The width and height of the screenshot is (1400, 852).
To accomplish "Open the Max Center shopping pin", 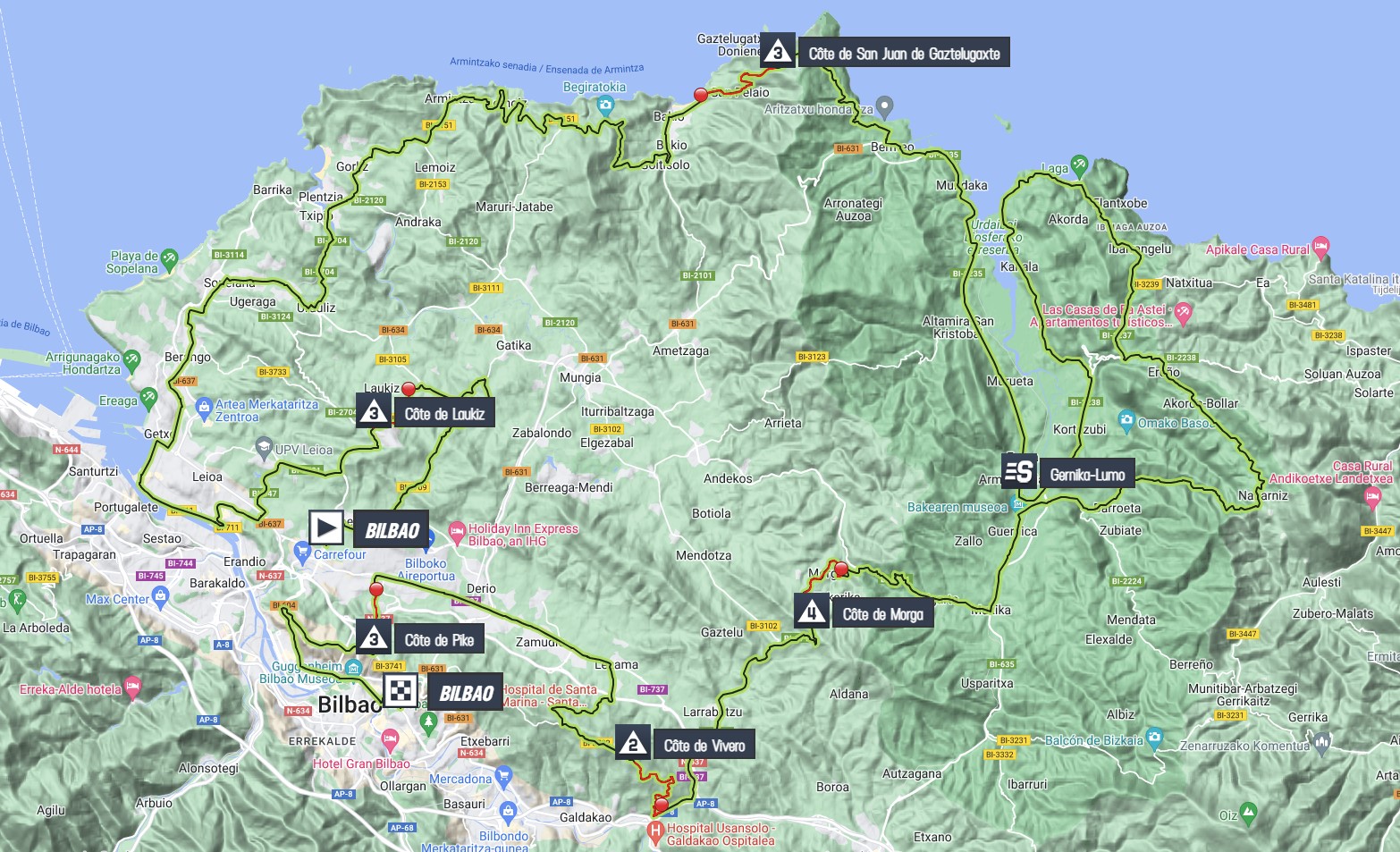I will [161, 595].
